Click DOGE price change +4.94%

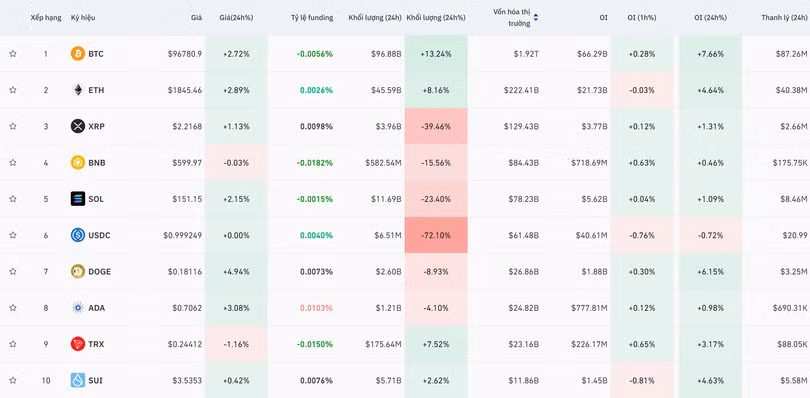point(236,271)
